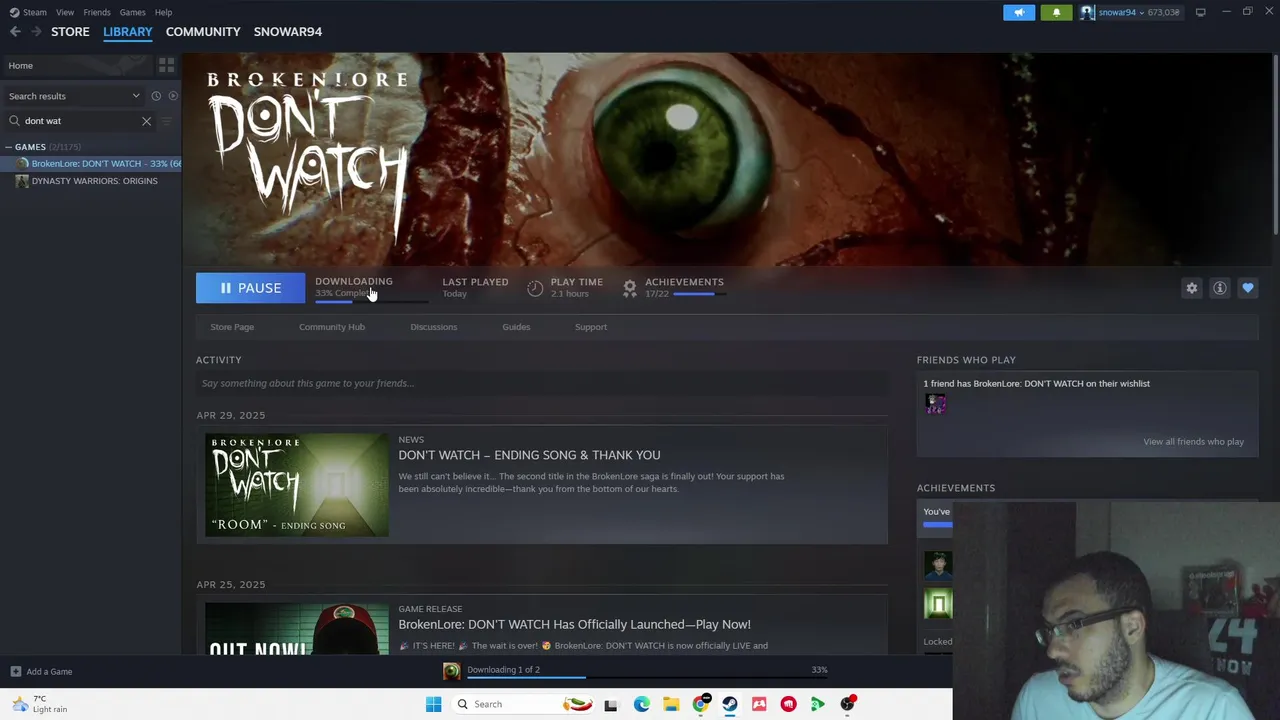Open the Help menu
Image resolution: width=1280 pixels, height=720 pixels.
[164, 12]
